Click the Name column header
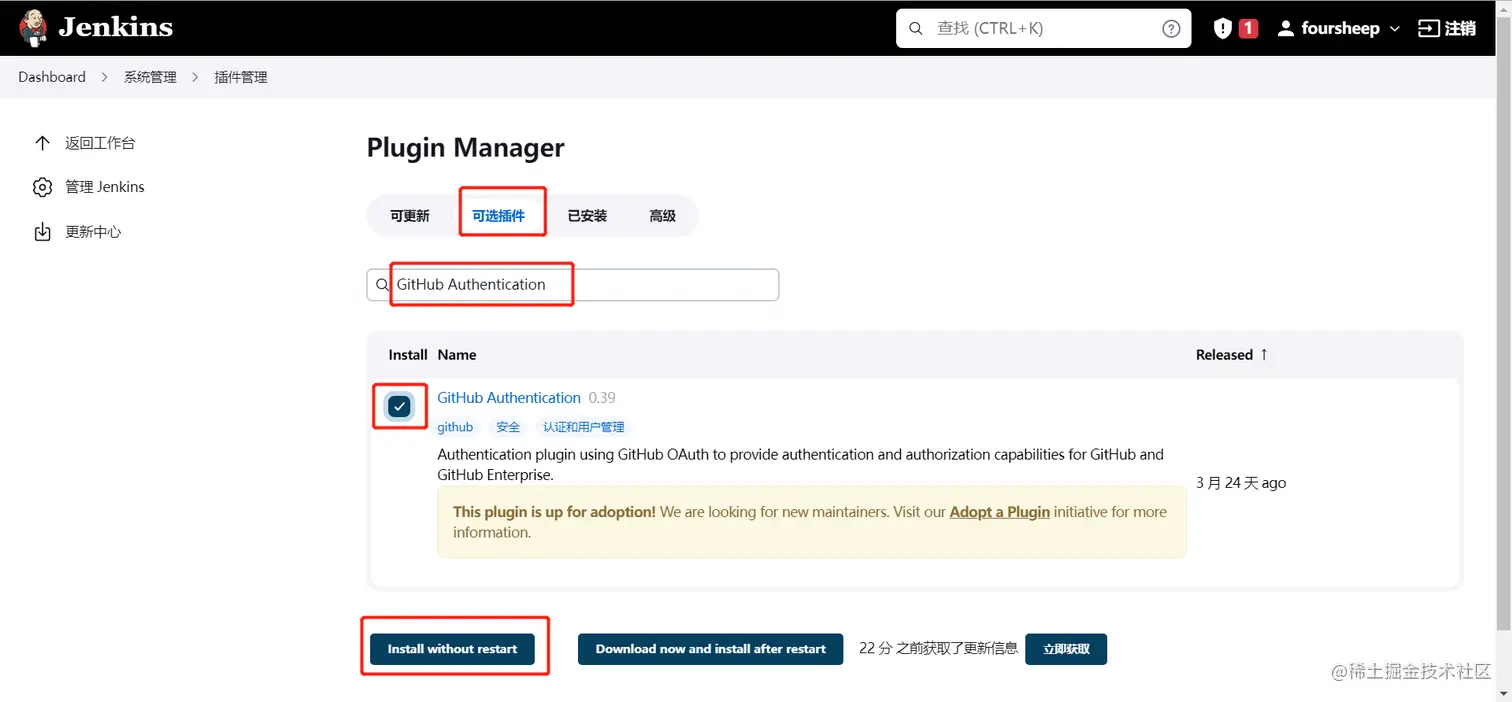The image size is (1512, 702). tap(457, 355)
